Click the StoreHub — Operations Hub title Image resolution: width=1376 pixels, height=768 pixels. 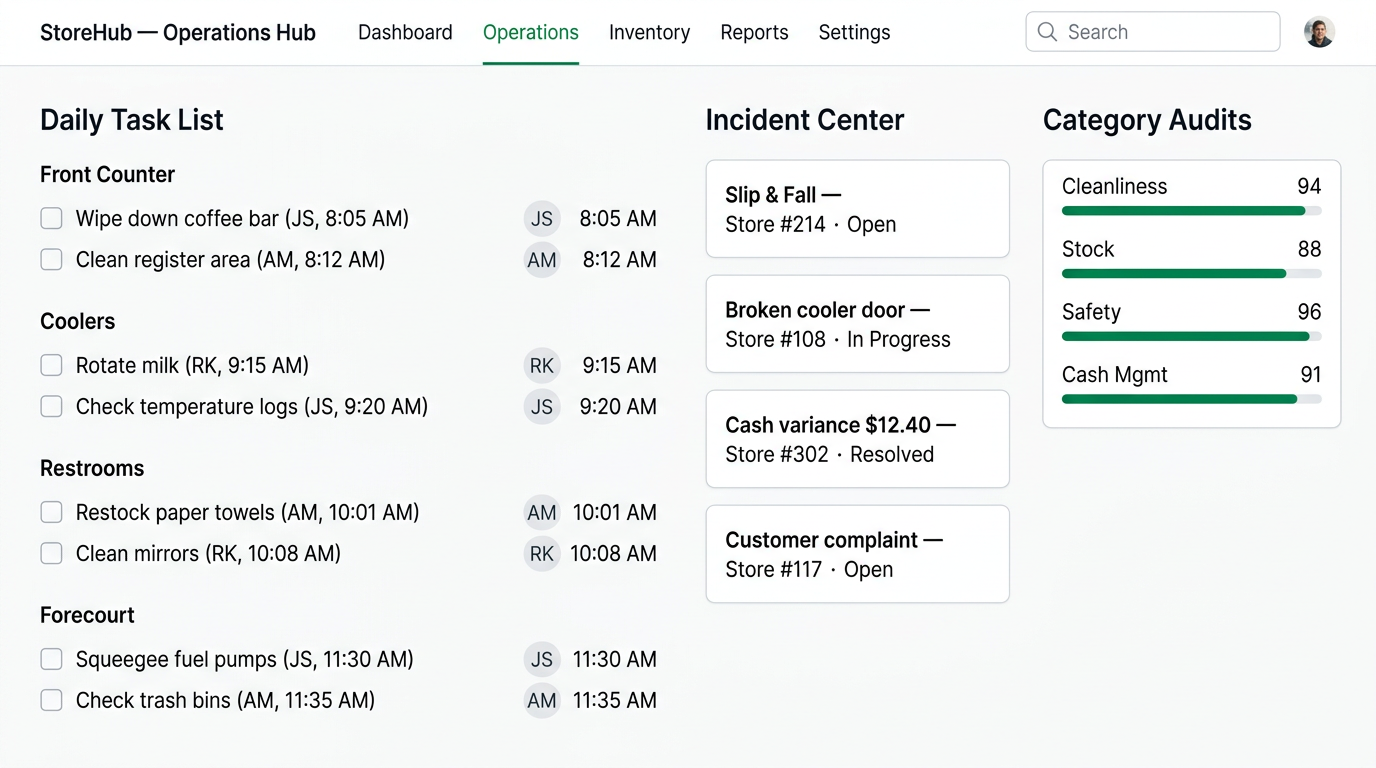(178, 32)
